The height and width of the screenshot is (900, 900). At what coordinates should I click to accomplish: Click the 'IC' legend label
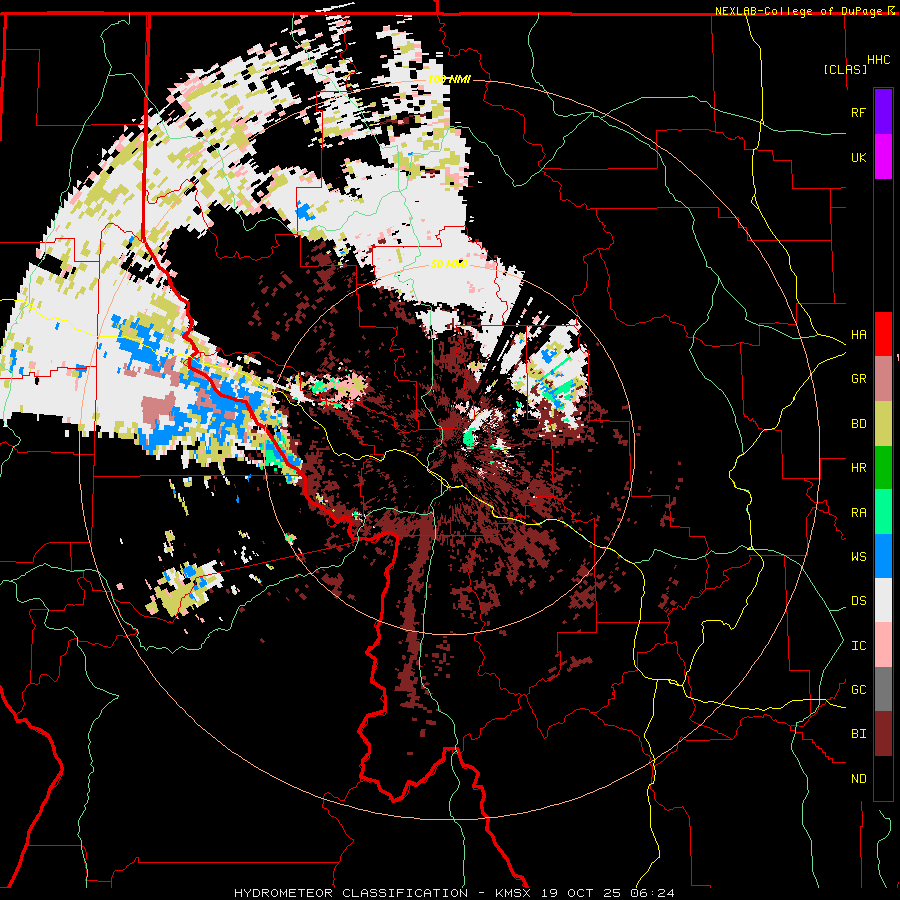click(858, 646)
